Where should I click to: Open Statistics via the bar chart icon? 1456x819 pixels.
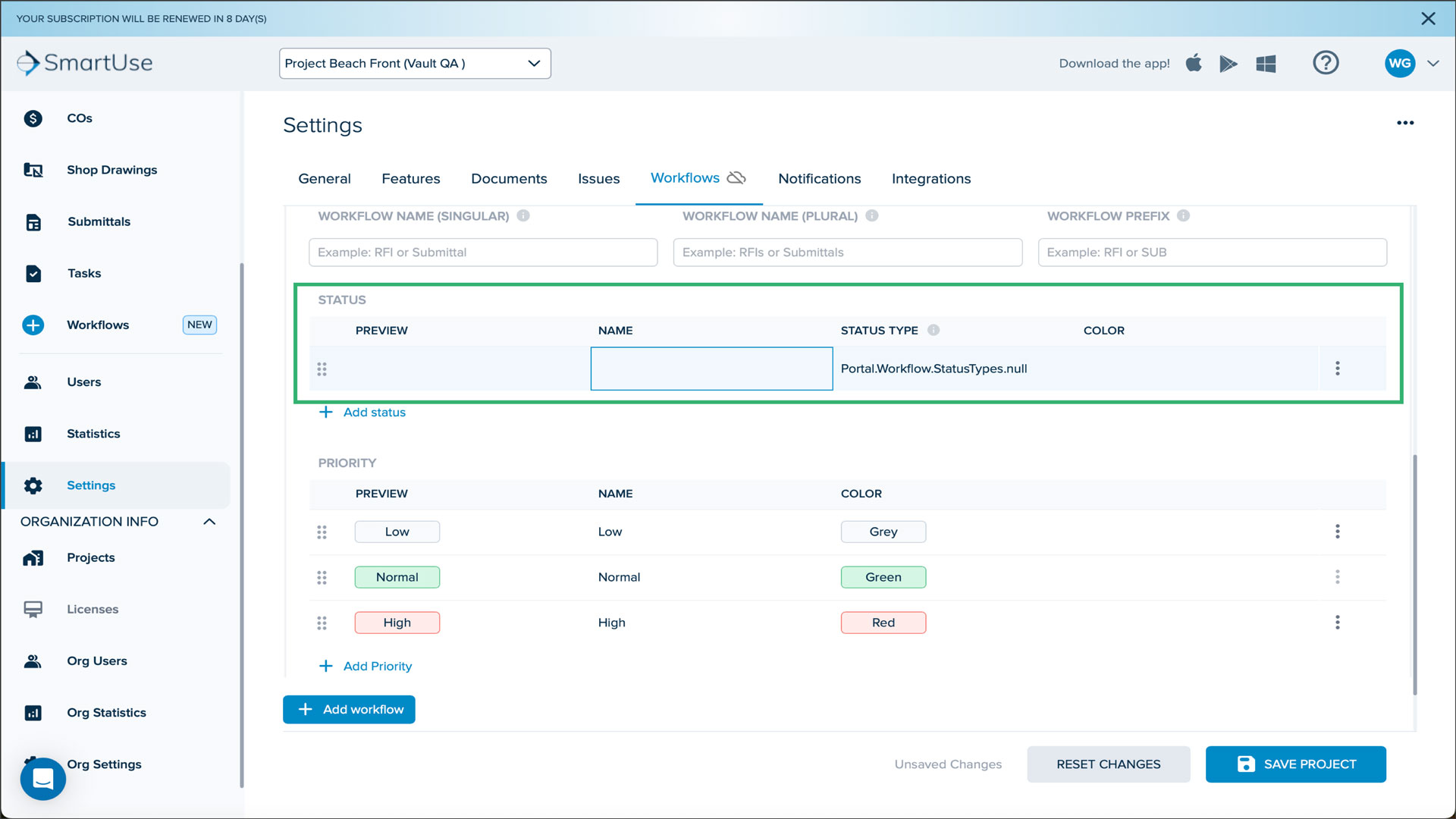pyautogui.click(x=33, y=433)
